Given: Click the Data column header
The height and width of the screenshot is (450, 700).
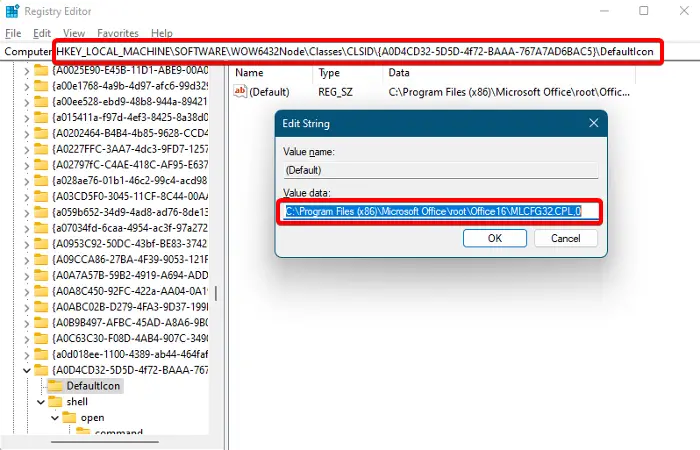Looking at the screenshot, I should coord(399,73).
